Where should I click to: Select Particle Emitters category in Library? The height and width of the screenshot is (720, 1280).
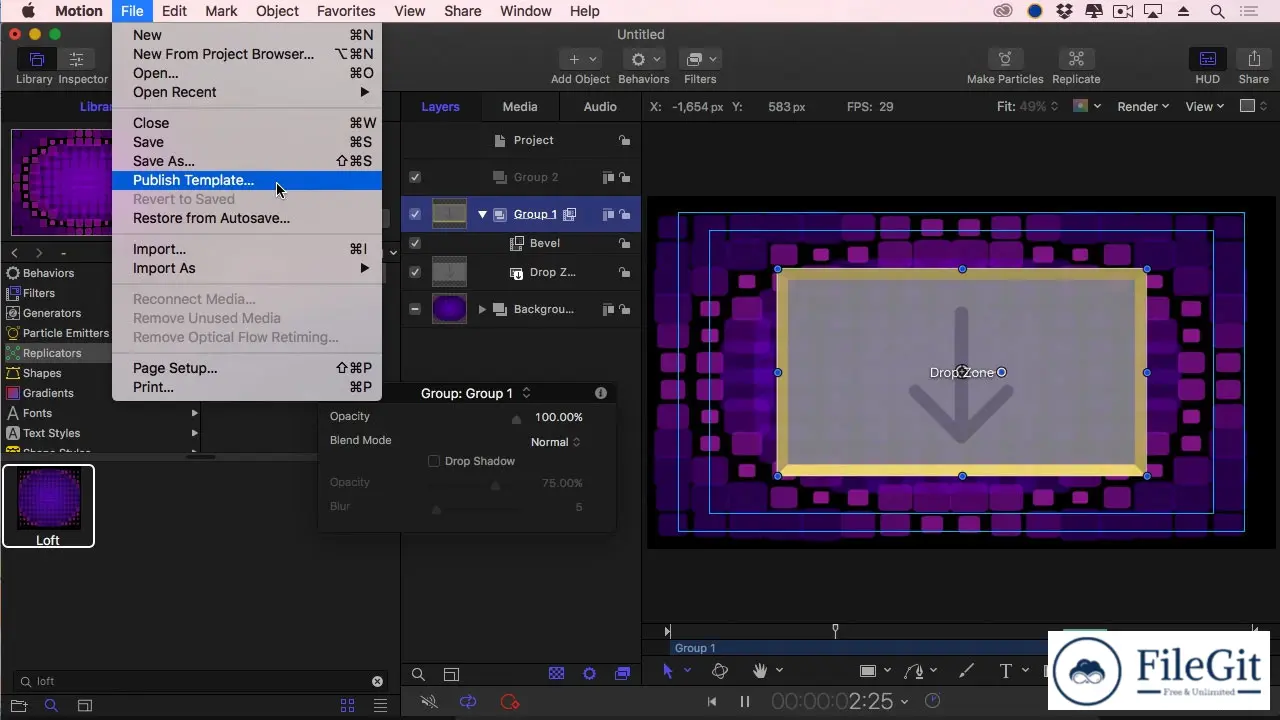[100, 333]
